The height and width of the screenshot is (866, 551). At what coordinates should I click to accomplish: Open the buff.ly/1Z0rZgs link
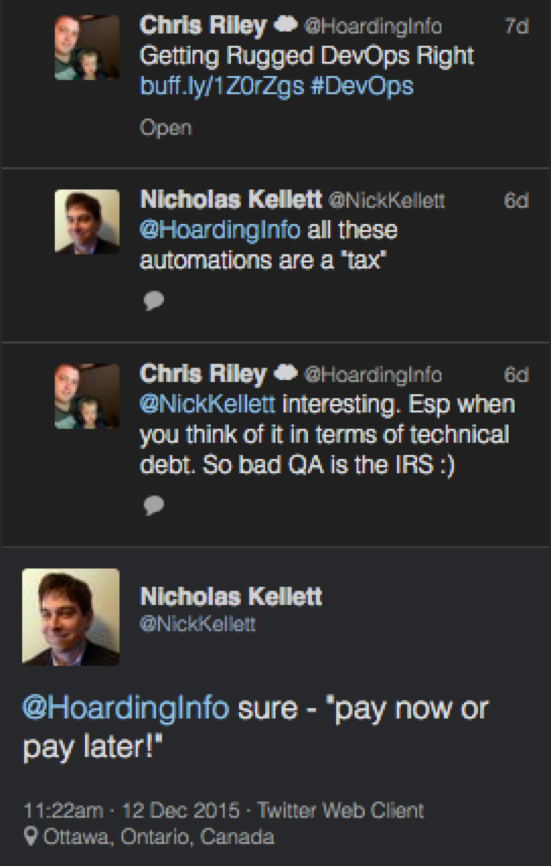coord(221,86)
